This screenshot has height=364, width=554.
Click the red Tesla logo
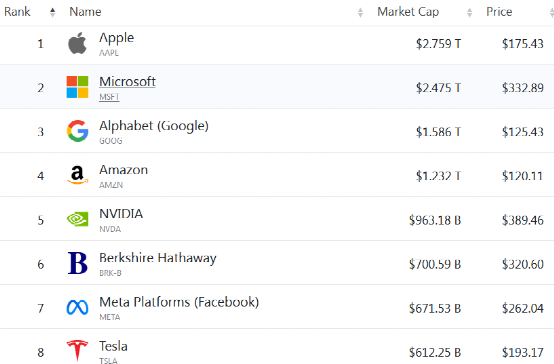click(x=77, y=351)
